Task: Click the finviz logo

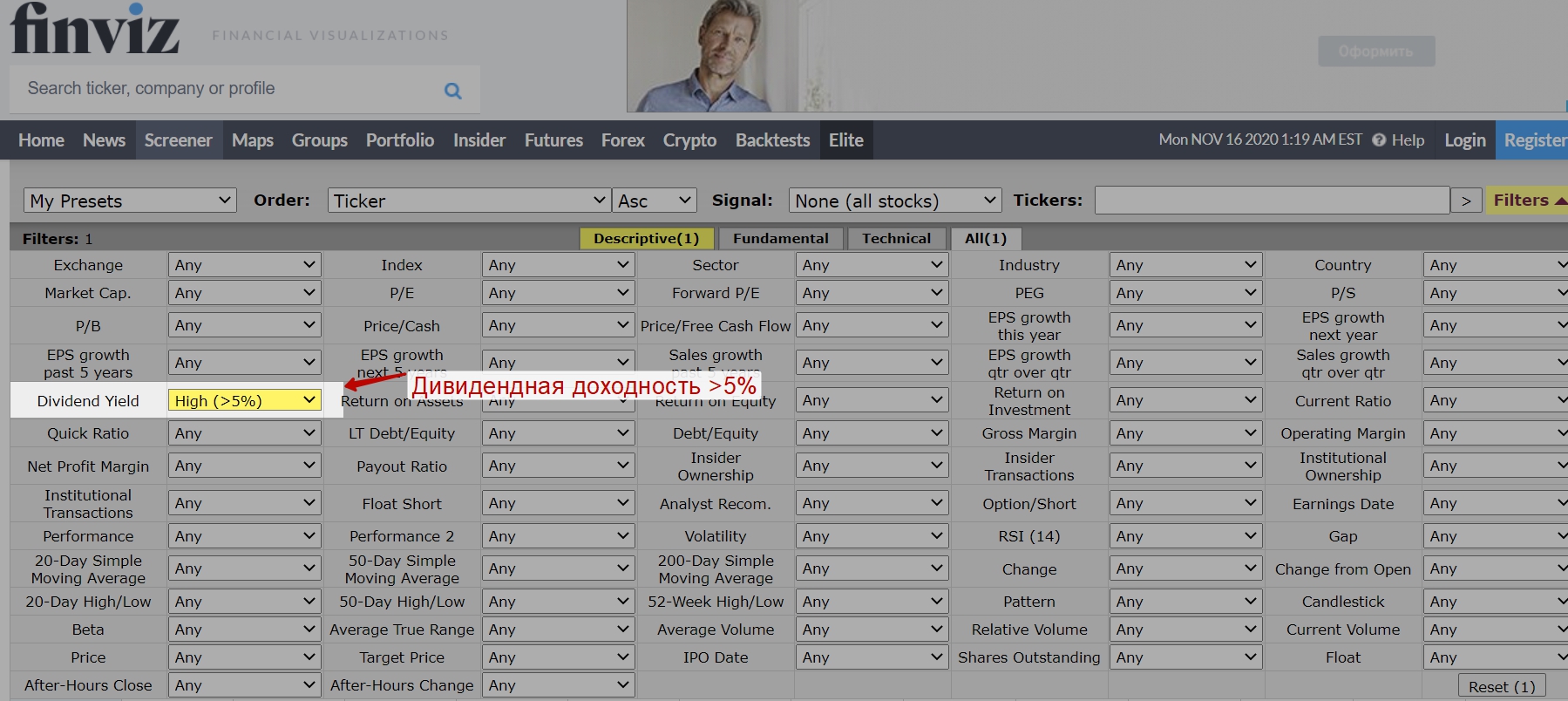Action: tap(95, 29)
